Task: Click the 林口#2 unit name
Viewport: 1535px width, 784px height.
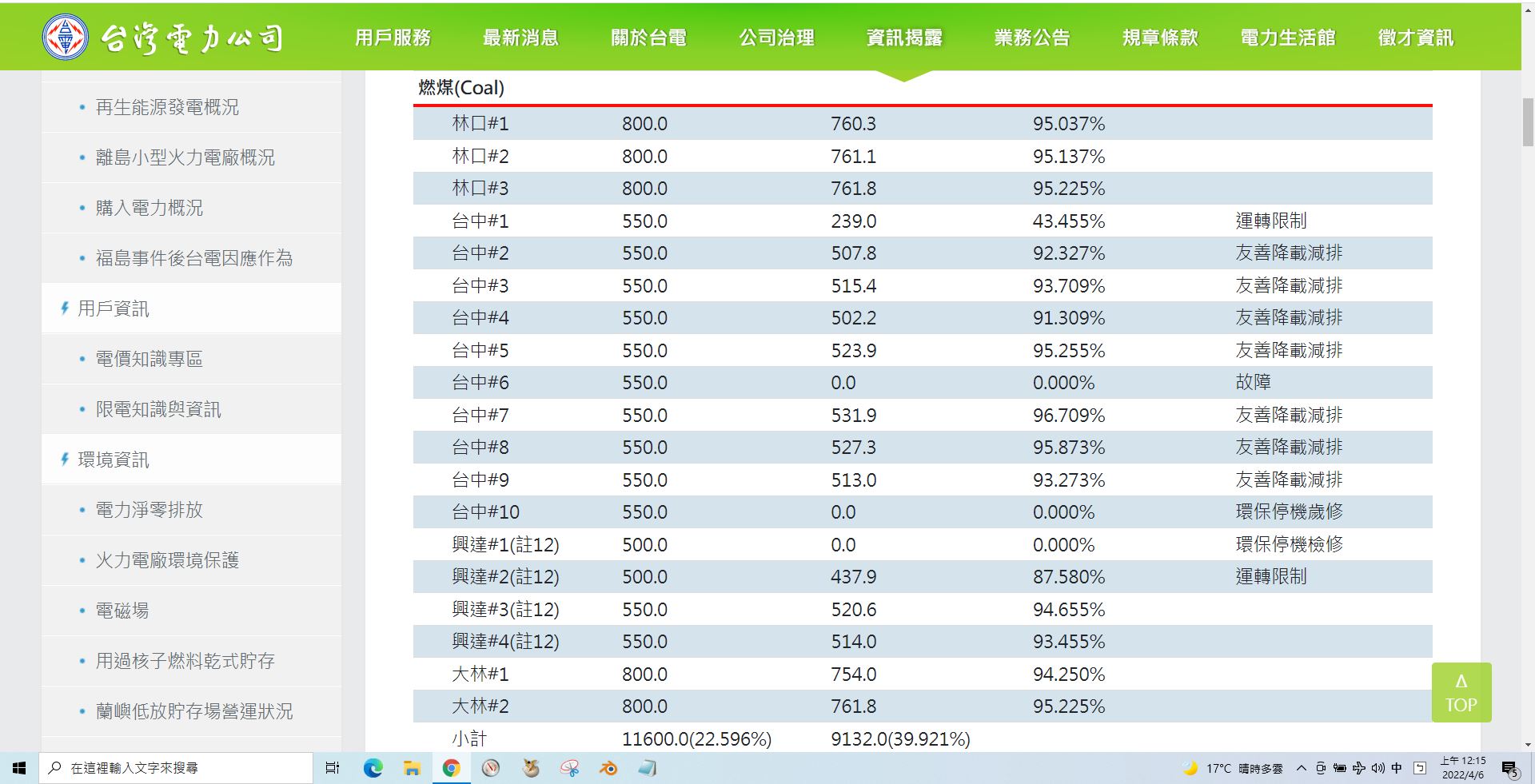Action: point(480,156)
